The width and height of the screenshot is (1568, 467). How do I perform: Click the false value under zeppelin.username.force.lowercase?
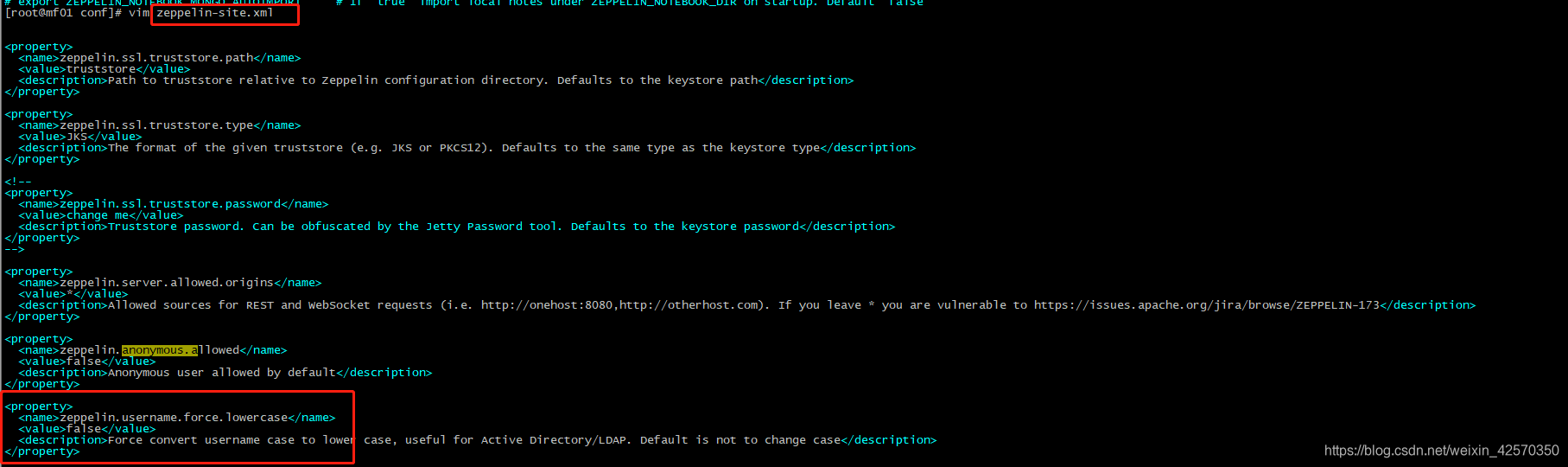tap(84, 429)
